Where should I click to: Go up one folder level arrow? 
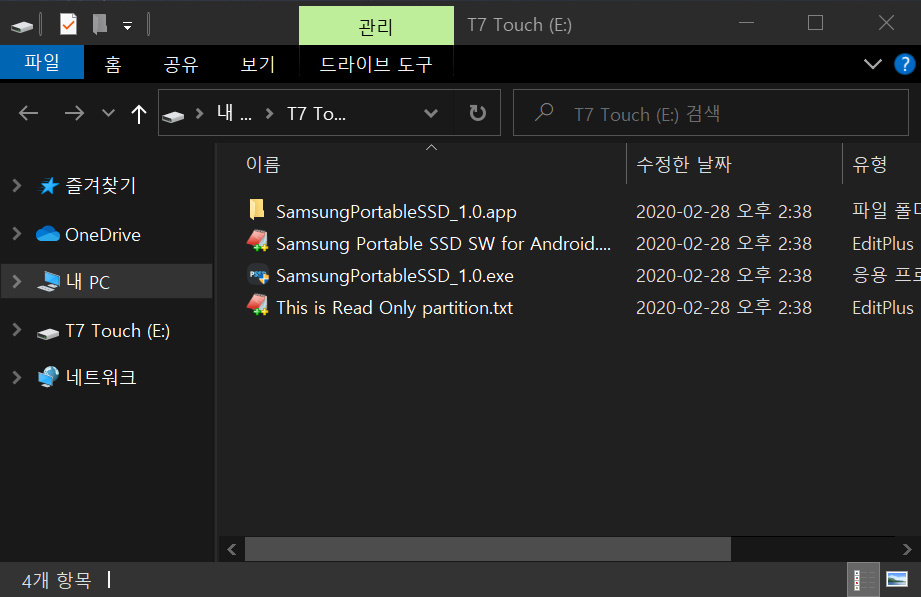(x=139, y=113)
